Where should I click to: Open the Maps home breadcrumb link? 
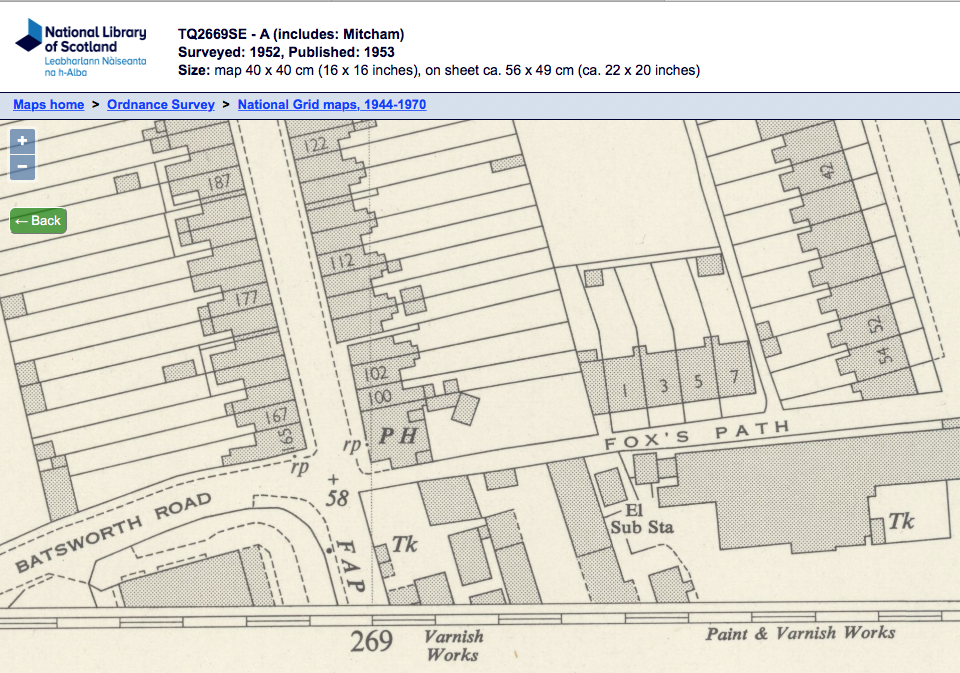(48, 104)
